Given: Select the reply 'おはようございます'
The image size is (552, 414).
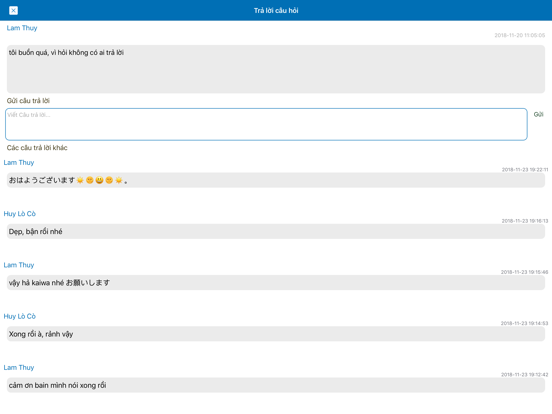Looking at the screenshot, I should (276, 180).
